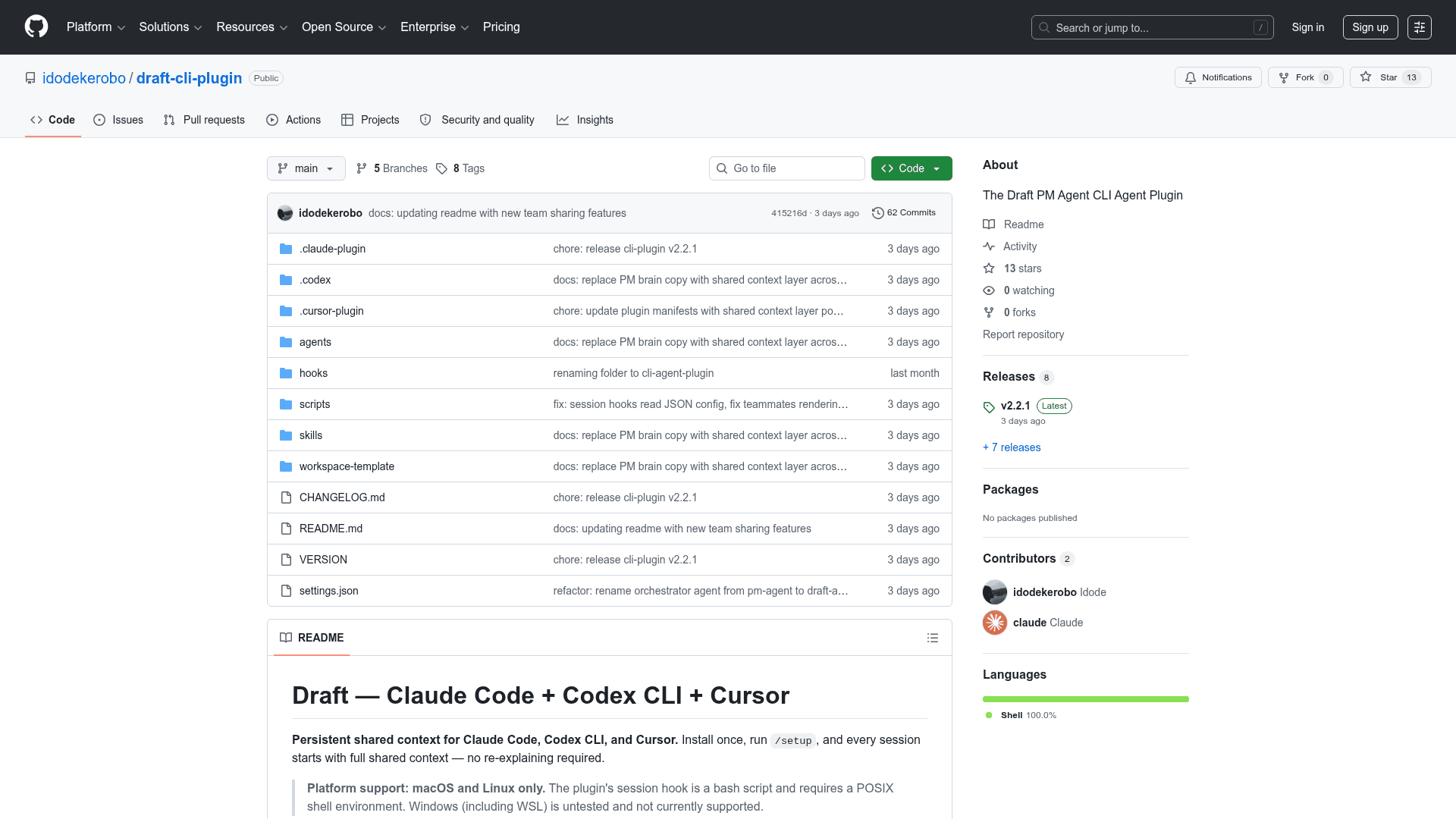The image size is (1456, 819).
Task: Click the Readme book icon in About
Action: [989, 224]
